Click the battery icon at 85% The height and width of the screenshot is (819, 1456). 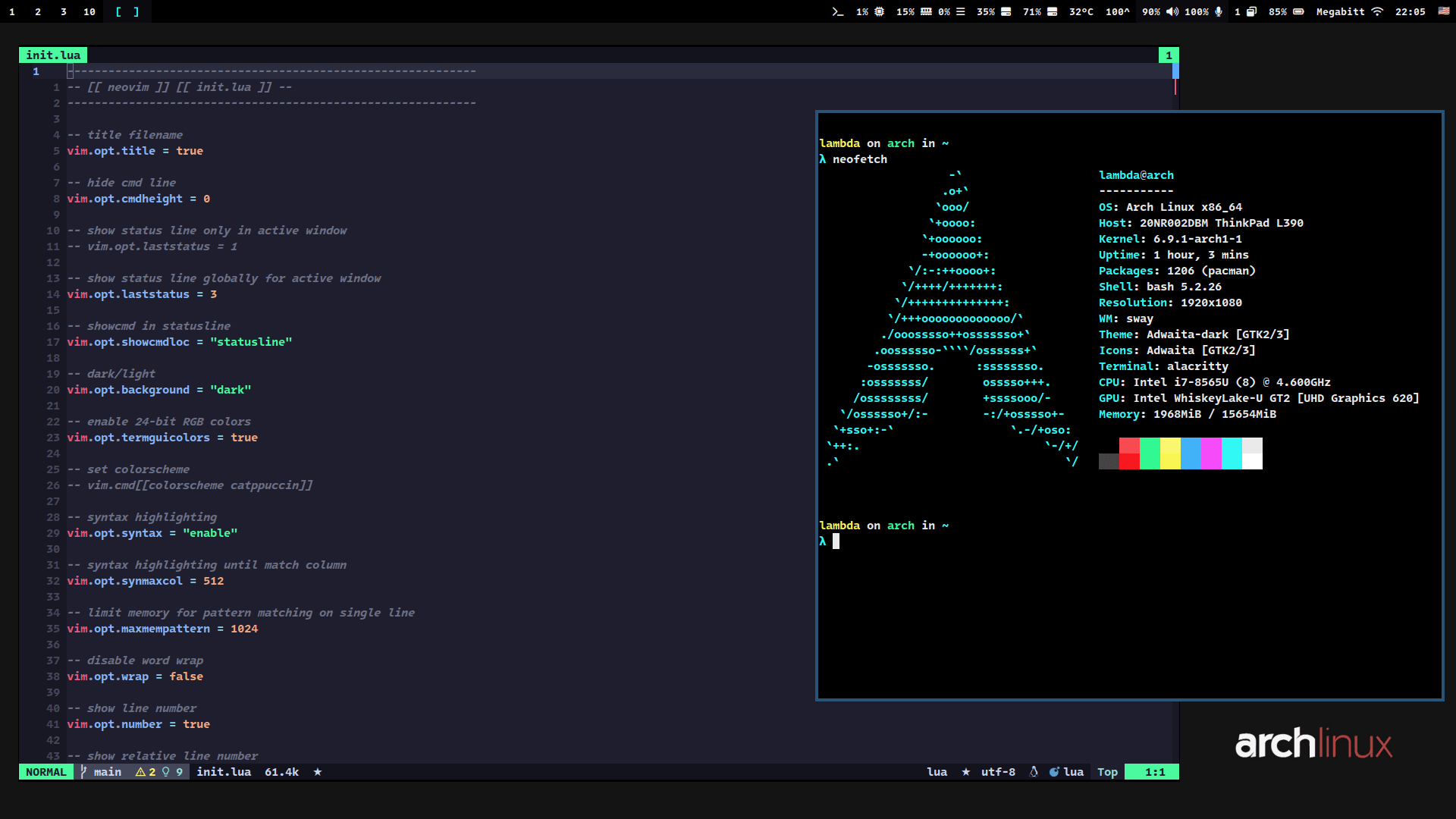coord(1298,11)
